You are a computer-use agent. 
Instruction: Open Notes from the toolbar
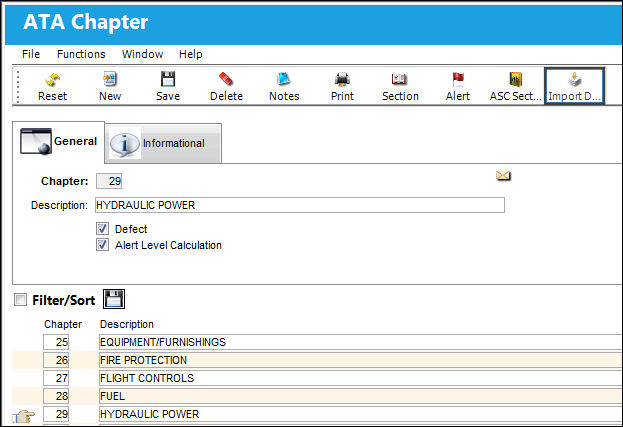point(284,87)
